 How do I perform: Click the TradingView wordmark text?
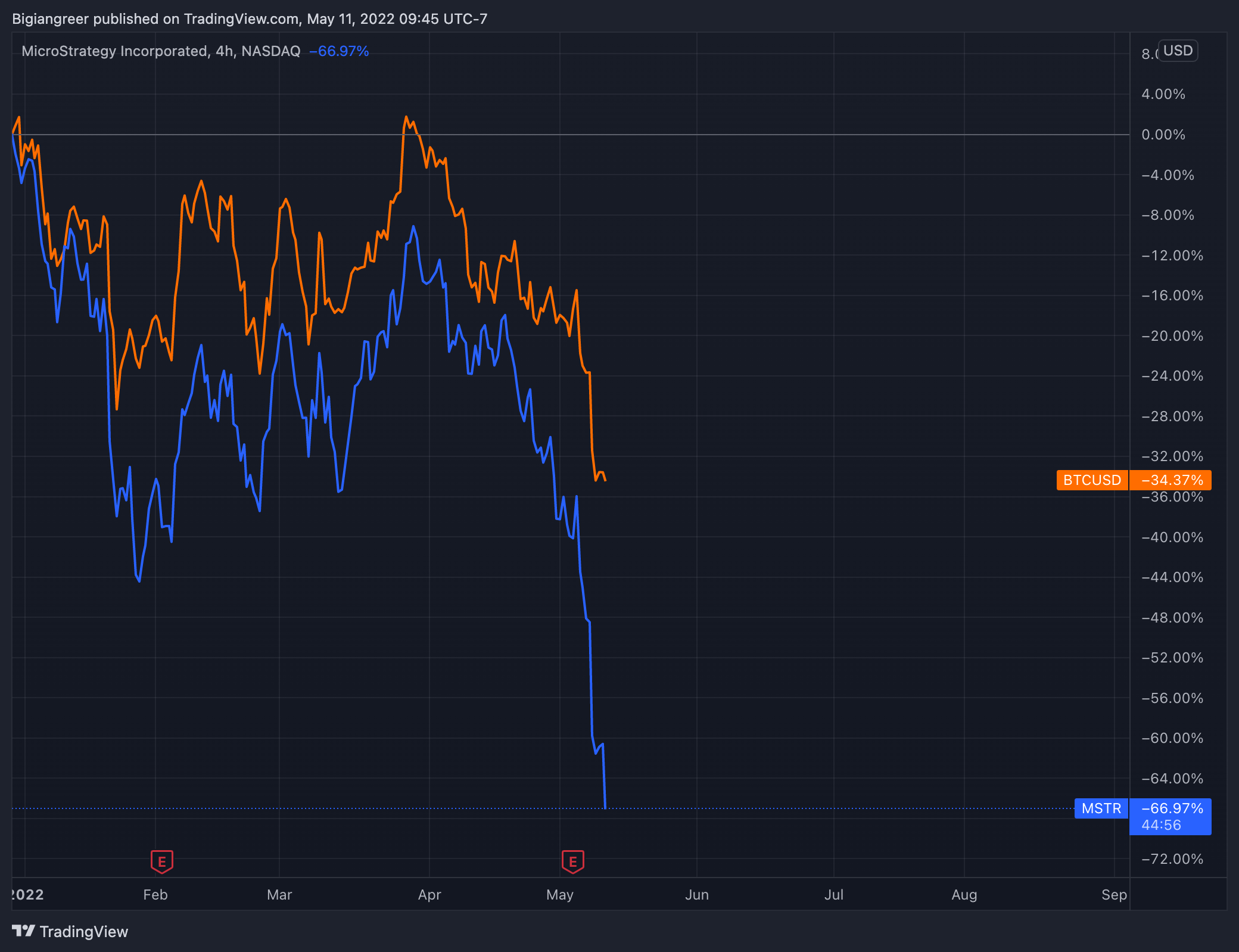pos(83,932)
